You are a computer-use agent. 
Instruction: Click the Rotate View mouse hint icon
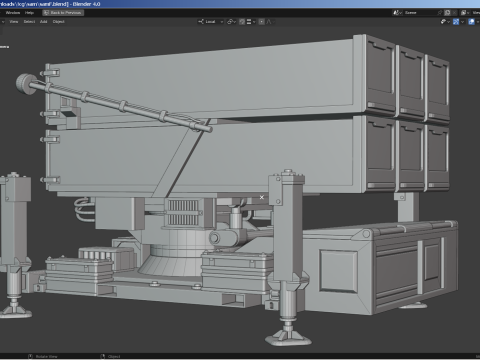pos(31,357)
